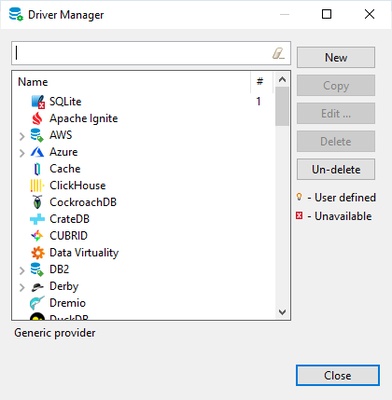Click the Derby hat icon

[37, 287]
